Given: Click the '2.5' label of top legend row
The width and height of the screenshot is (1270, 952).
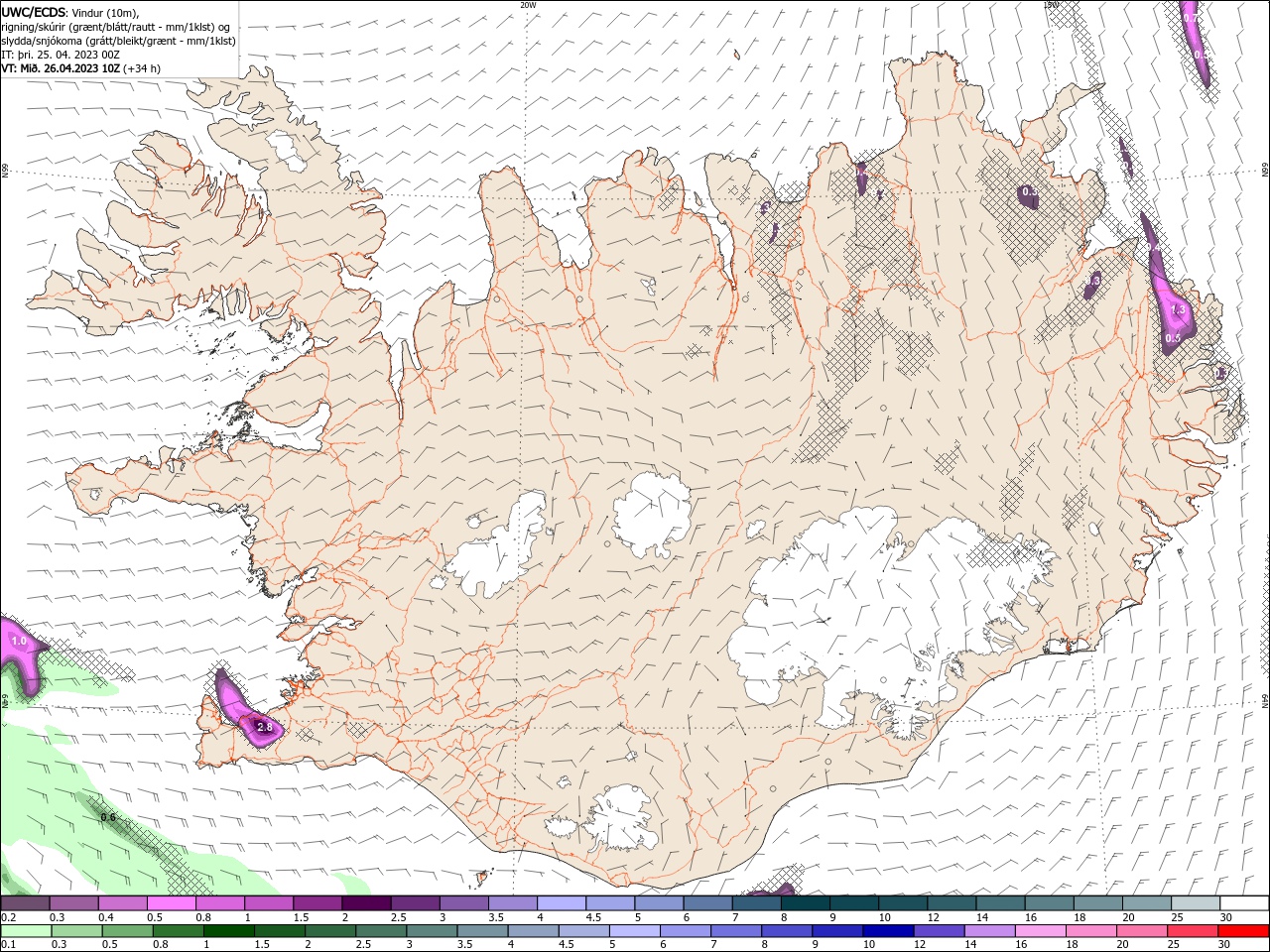Looking at the screenshot, I should pyautogui.click(x=398, y=917).
